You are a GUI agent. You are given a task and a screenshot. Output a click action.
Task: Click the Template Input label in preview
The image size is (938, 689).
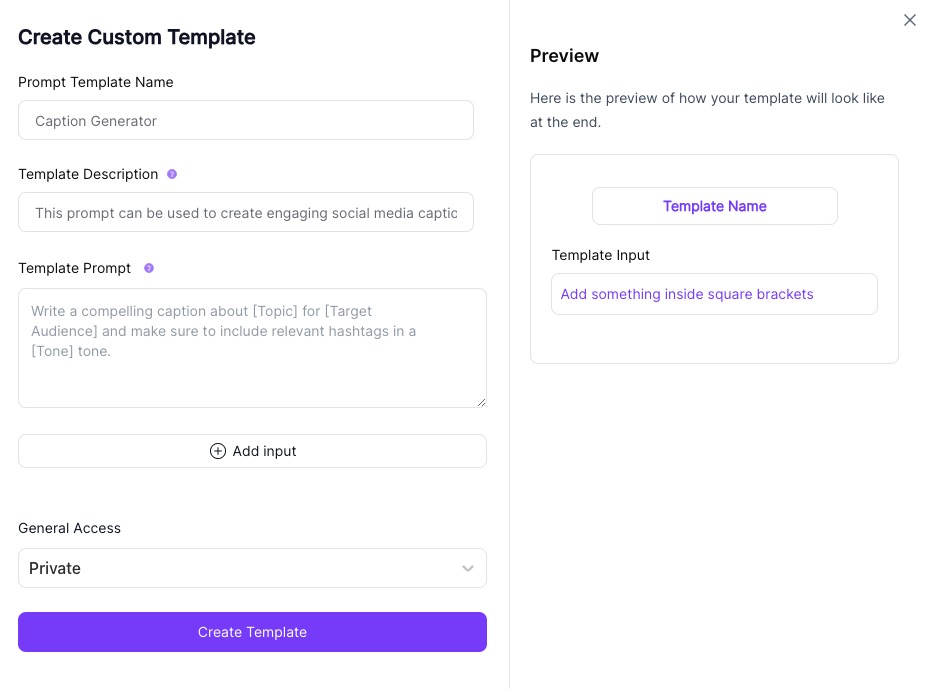601,255
